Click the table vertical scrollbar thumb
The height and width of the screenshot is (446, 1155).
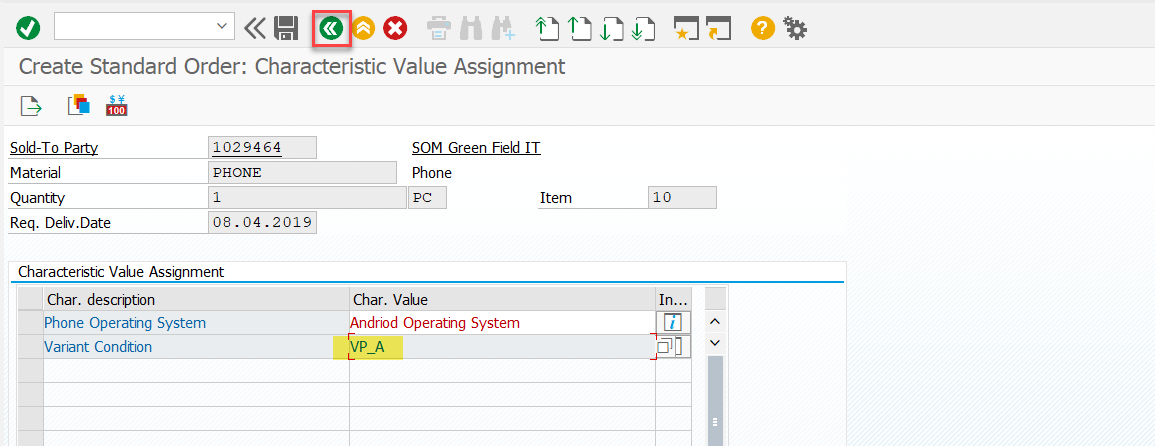(x=715, y=400)
